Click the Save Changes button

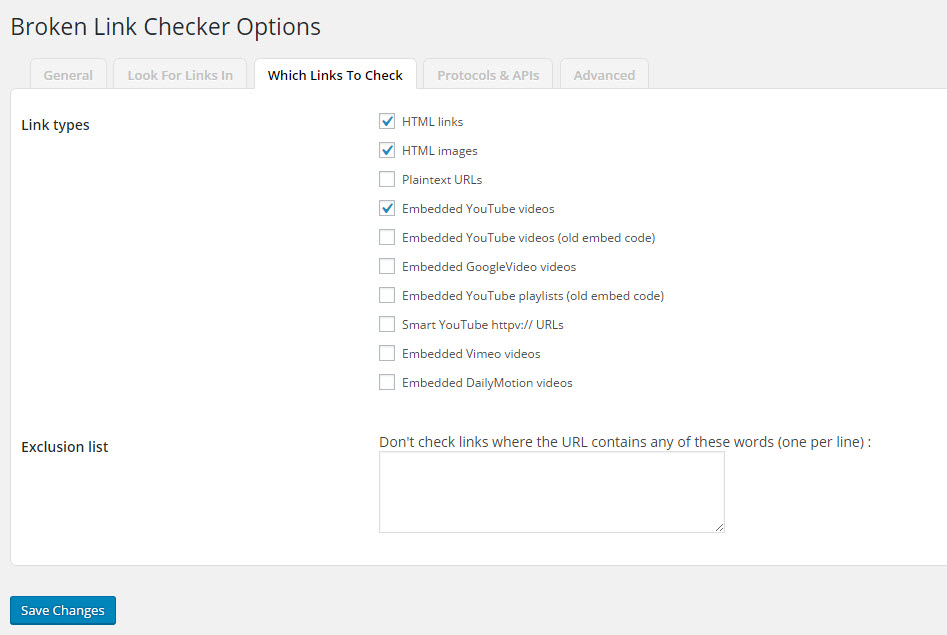[x=63, y=610]
